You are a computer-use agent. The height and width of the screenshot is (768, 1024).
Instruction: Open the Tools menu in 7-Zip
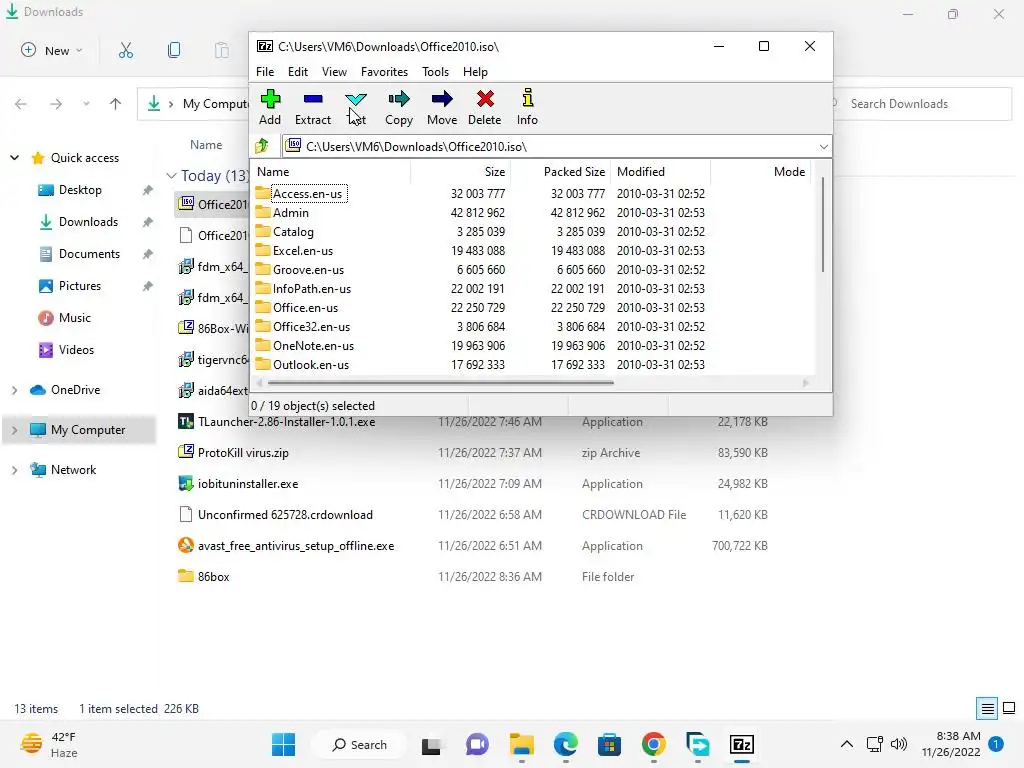[435, 72]
